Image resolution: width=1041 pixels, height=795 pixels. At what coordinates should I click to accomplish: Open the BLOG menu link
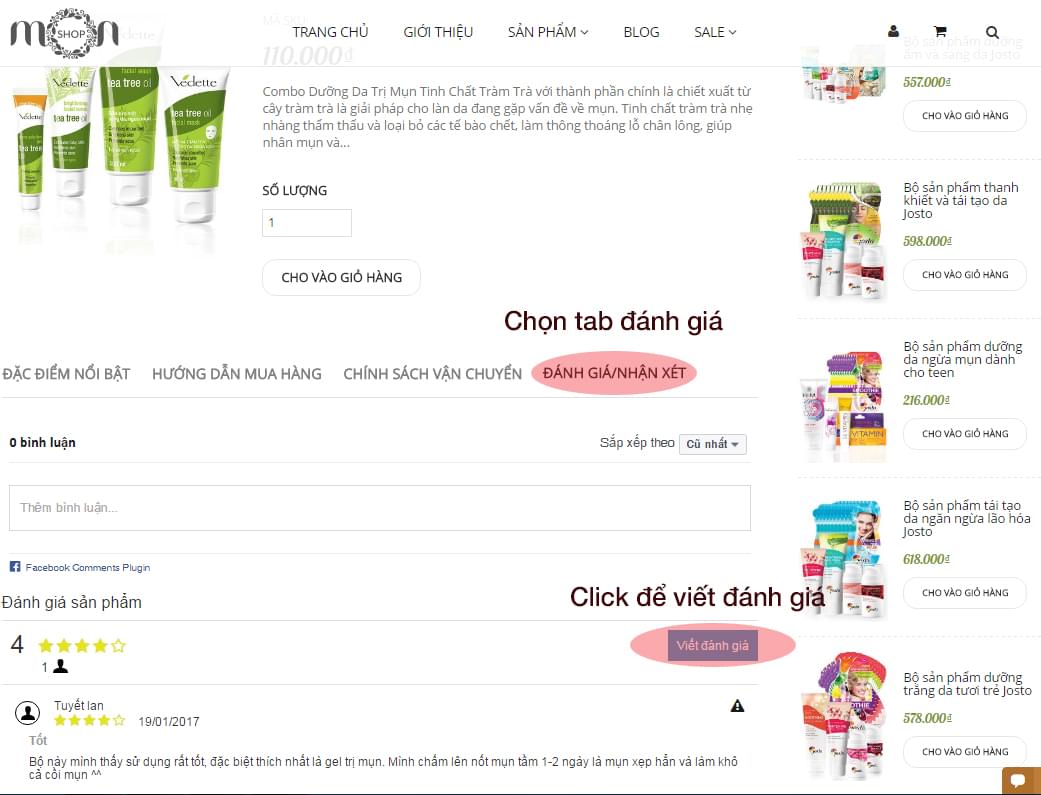(641, 32)
